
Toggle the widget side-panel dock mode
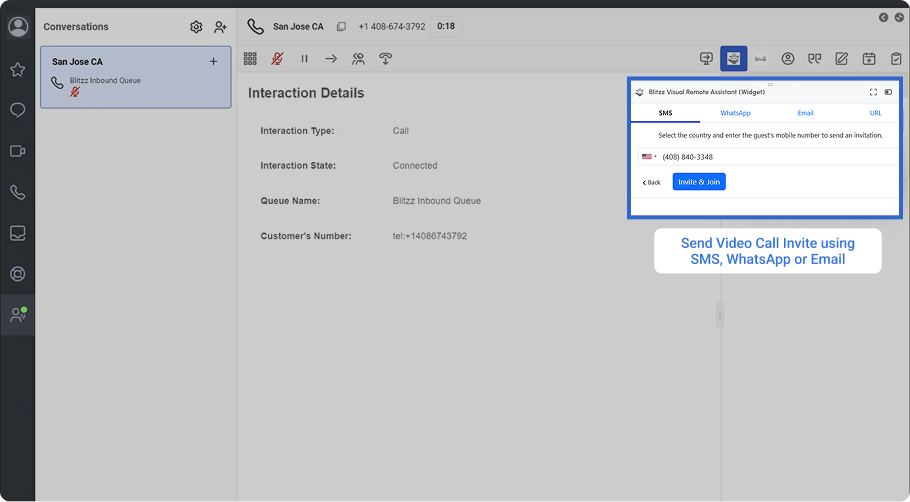pos(888,92)
